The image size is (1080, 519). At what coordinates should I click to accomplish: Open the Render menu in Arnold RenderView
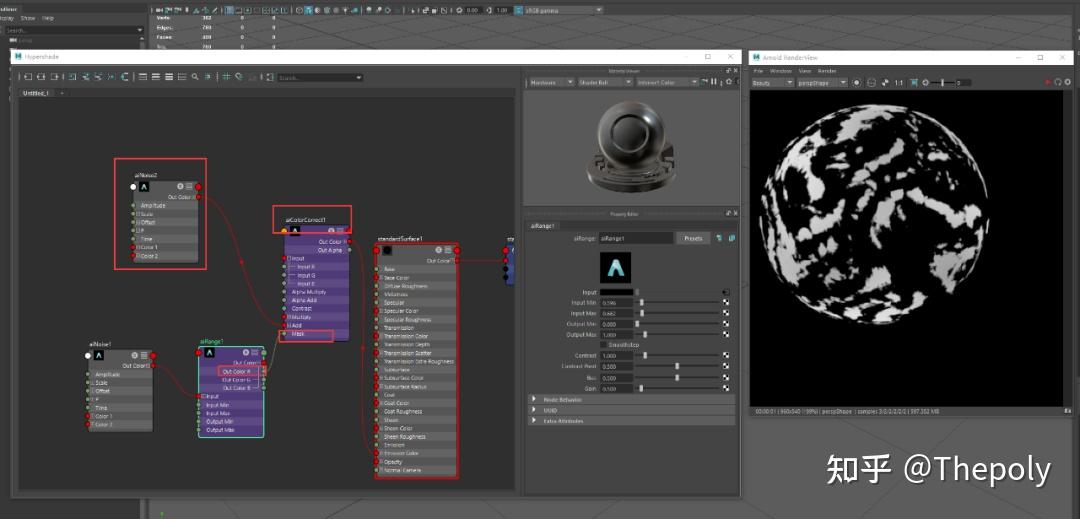point(827,71)
